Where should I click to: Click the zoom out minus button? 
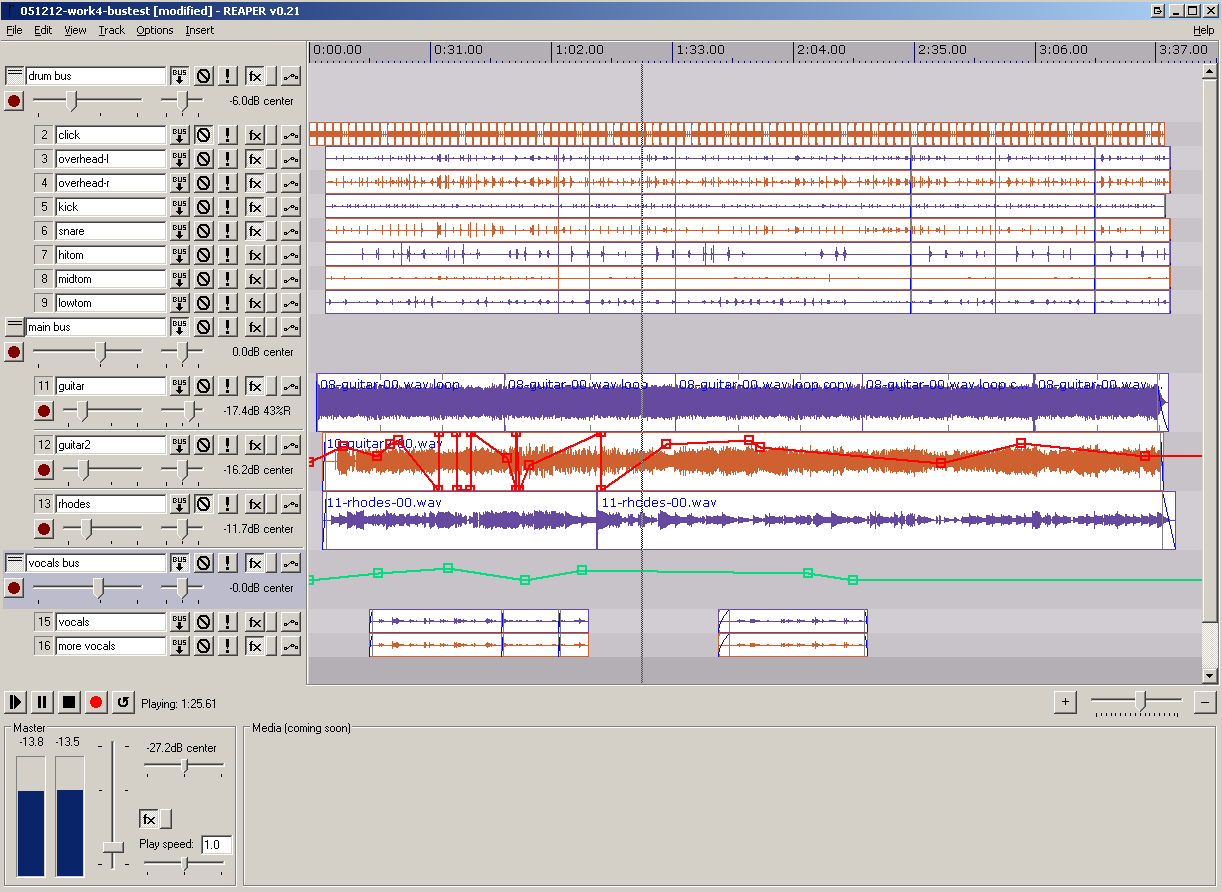1205,702
